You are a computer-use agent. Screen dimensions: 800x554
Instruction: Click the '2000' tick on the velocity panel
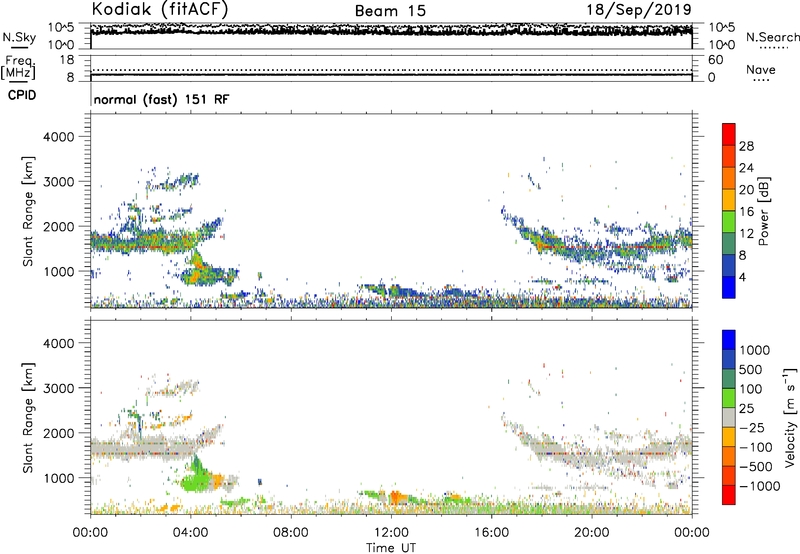pyautogui.click(x=59, y=433)
